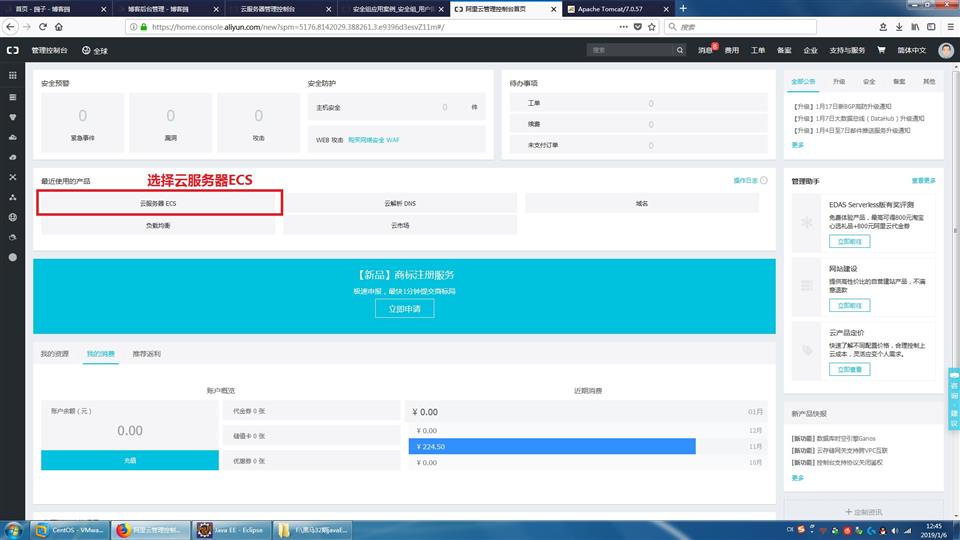This screenshot has width=960, height=540.
Task: Click the list icon in left sidebar
Action: point(12,97)
